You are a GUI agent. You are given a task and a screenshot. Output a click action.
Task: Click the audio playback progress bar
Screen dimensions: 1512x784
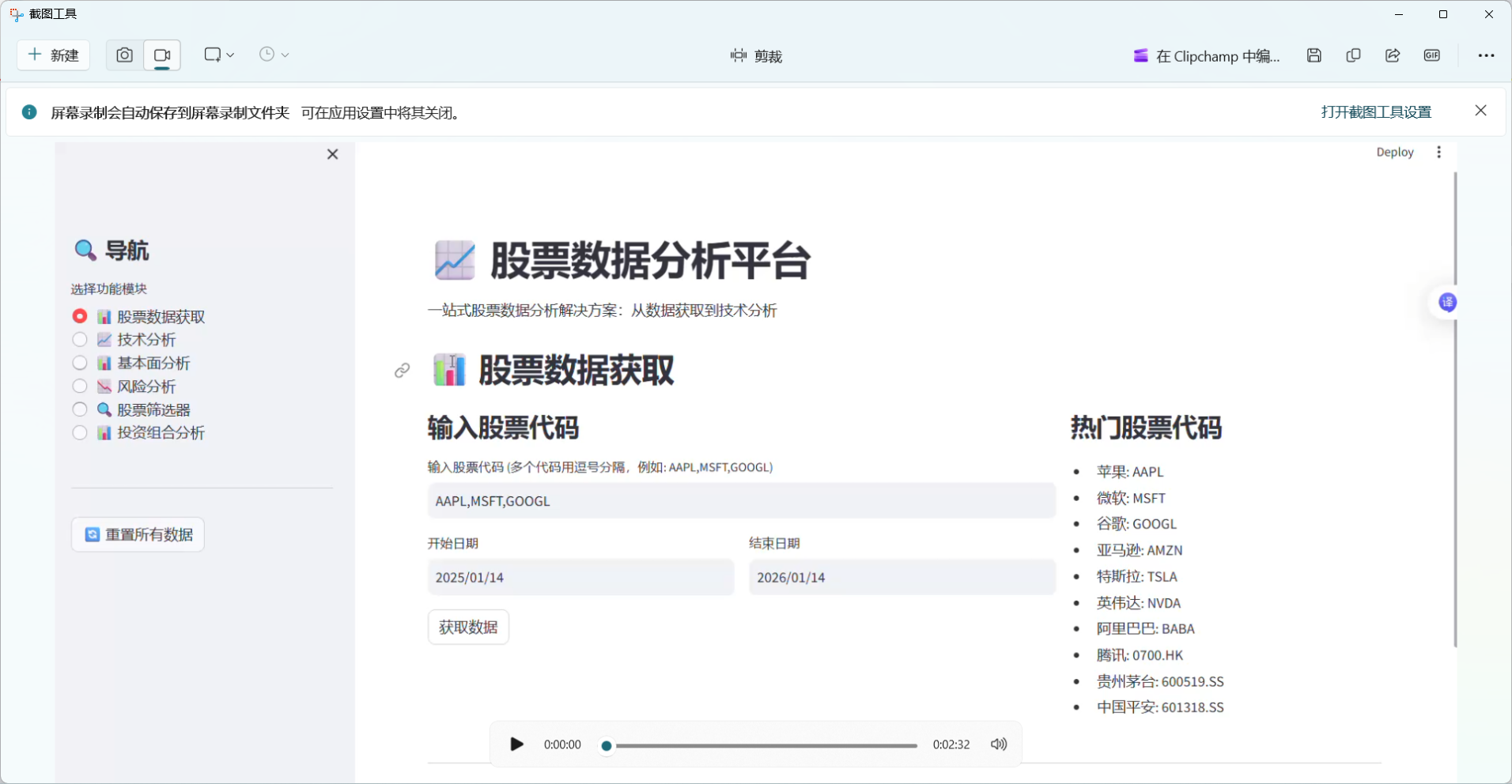(x=759, y=745)
